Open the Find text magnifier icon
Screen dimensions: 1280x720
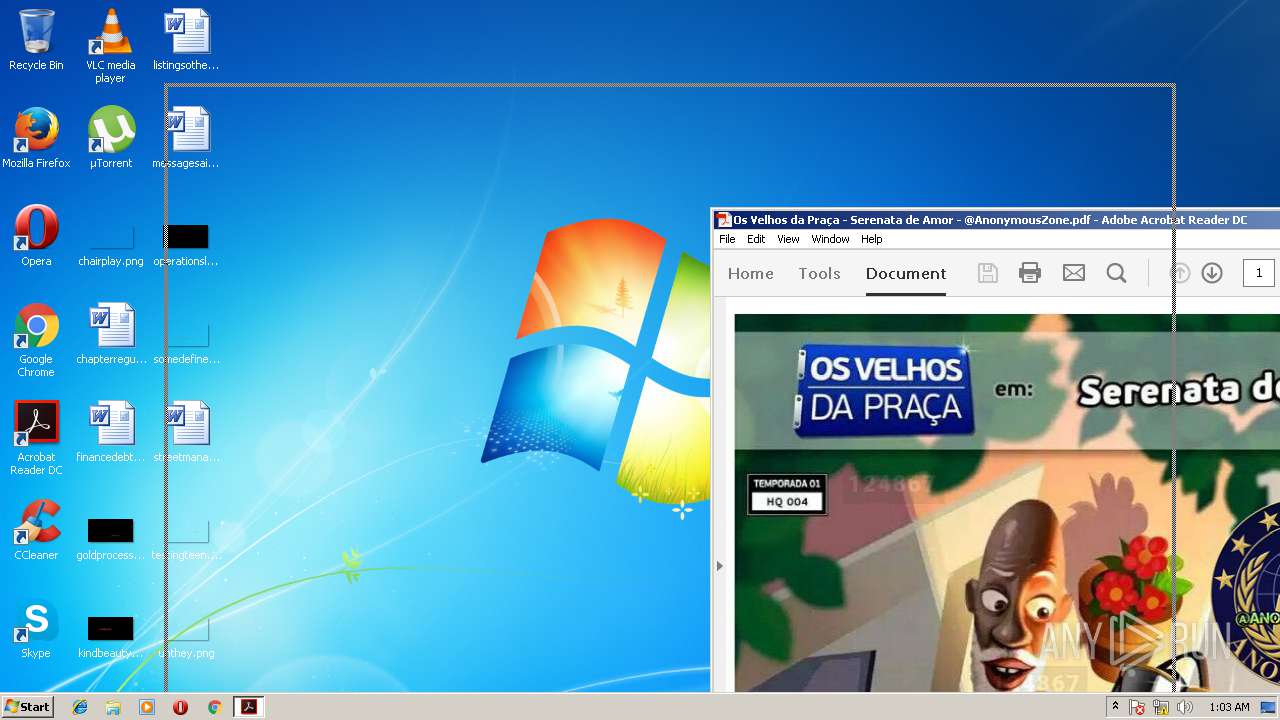(1117, 273)
